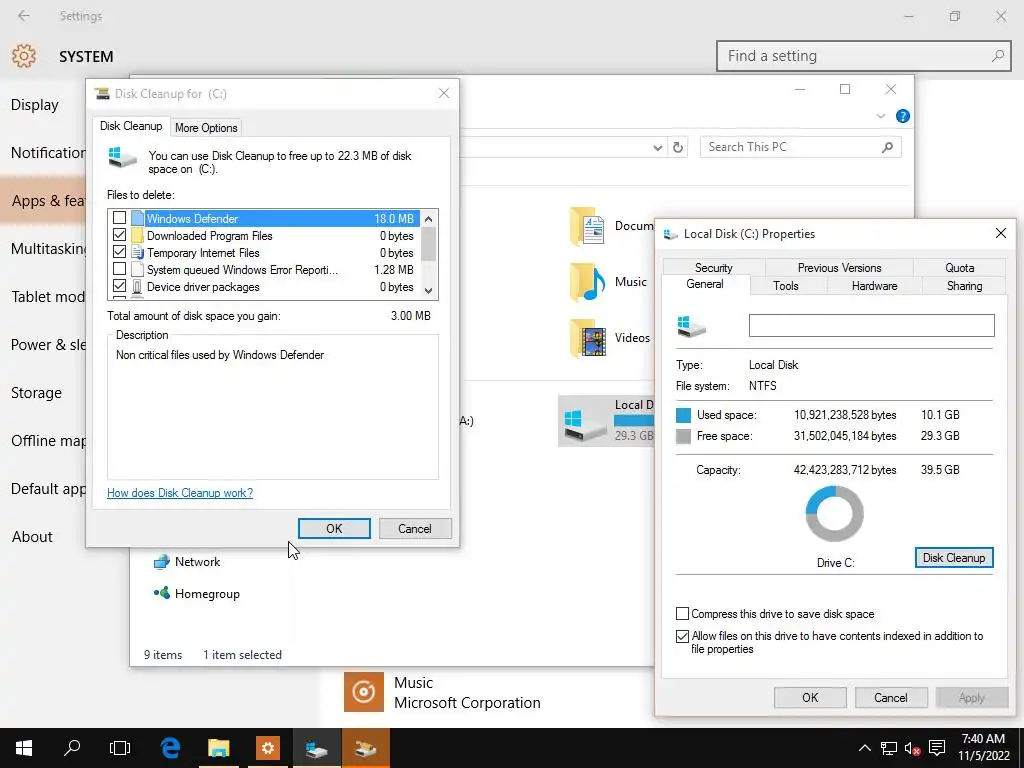Open Task View on the taskbar
This screenshot has width=1024, height=768.
(x=120, y=748)
